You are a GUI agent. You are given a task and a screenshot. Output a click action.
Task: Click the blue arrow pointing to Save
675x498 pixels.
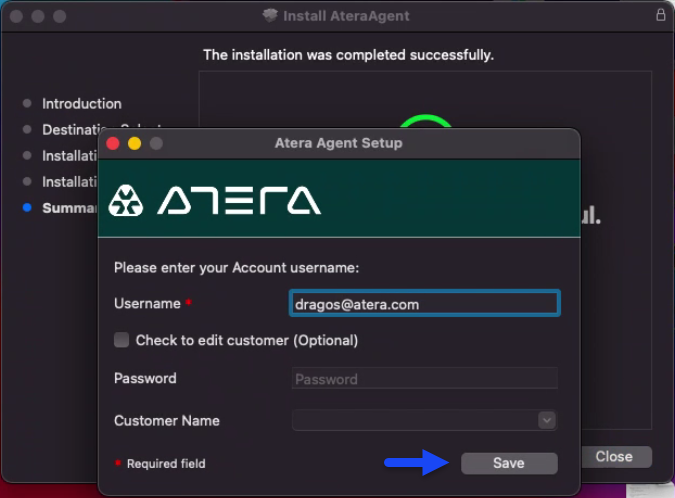pos(416,463)
